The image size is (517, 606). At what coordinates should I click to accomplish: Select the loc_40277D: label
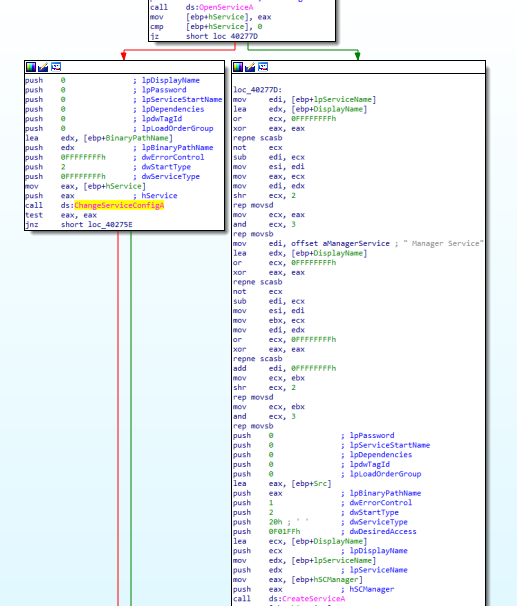point(257,90)
